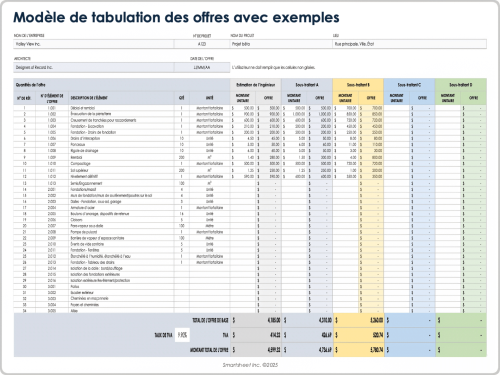The width and height of the screenshot is (500, 375).
Task: Select the 'Montant total de l'offre' label
Action: [x=209, y=350]
